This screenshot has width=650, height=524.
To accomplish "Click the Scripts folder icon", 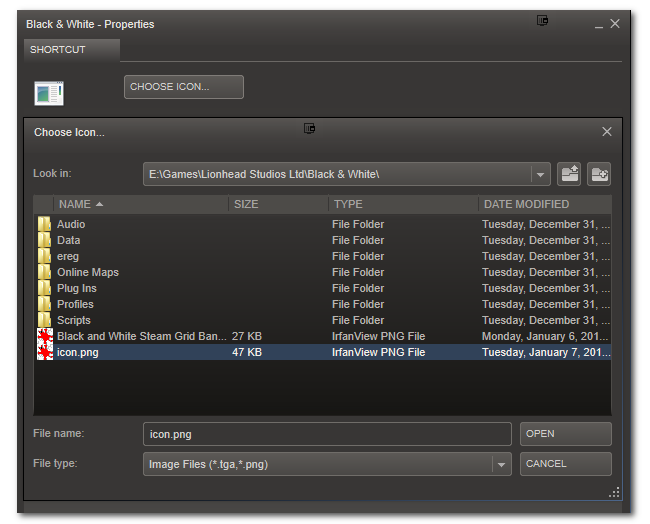I will coord(44,320).
